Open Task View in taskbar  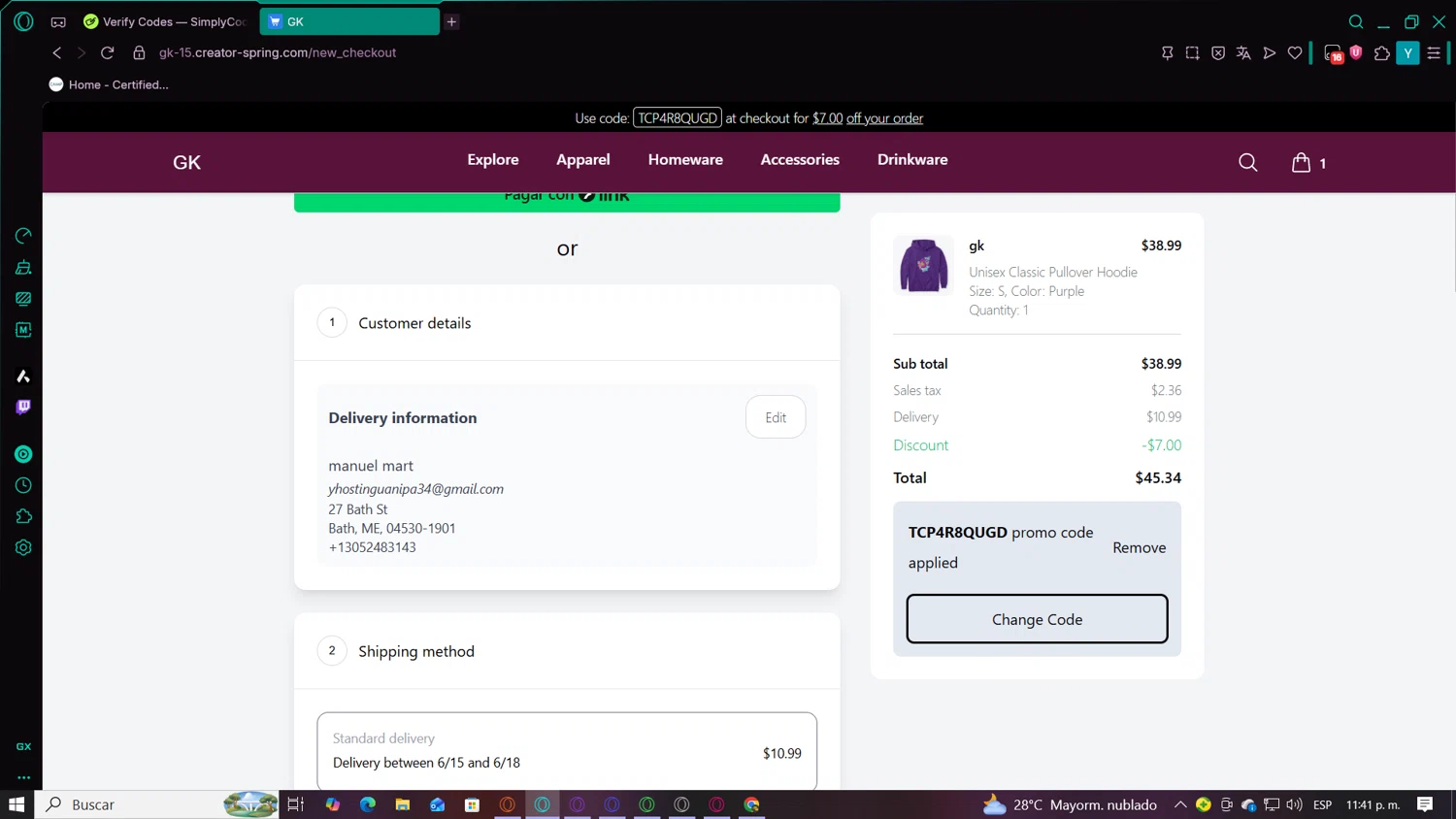(296, 804)
